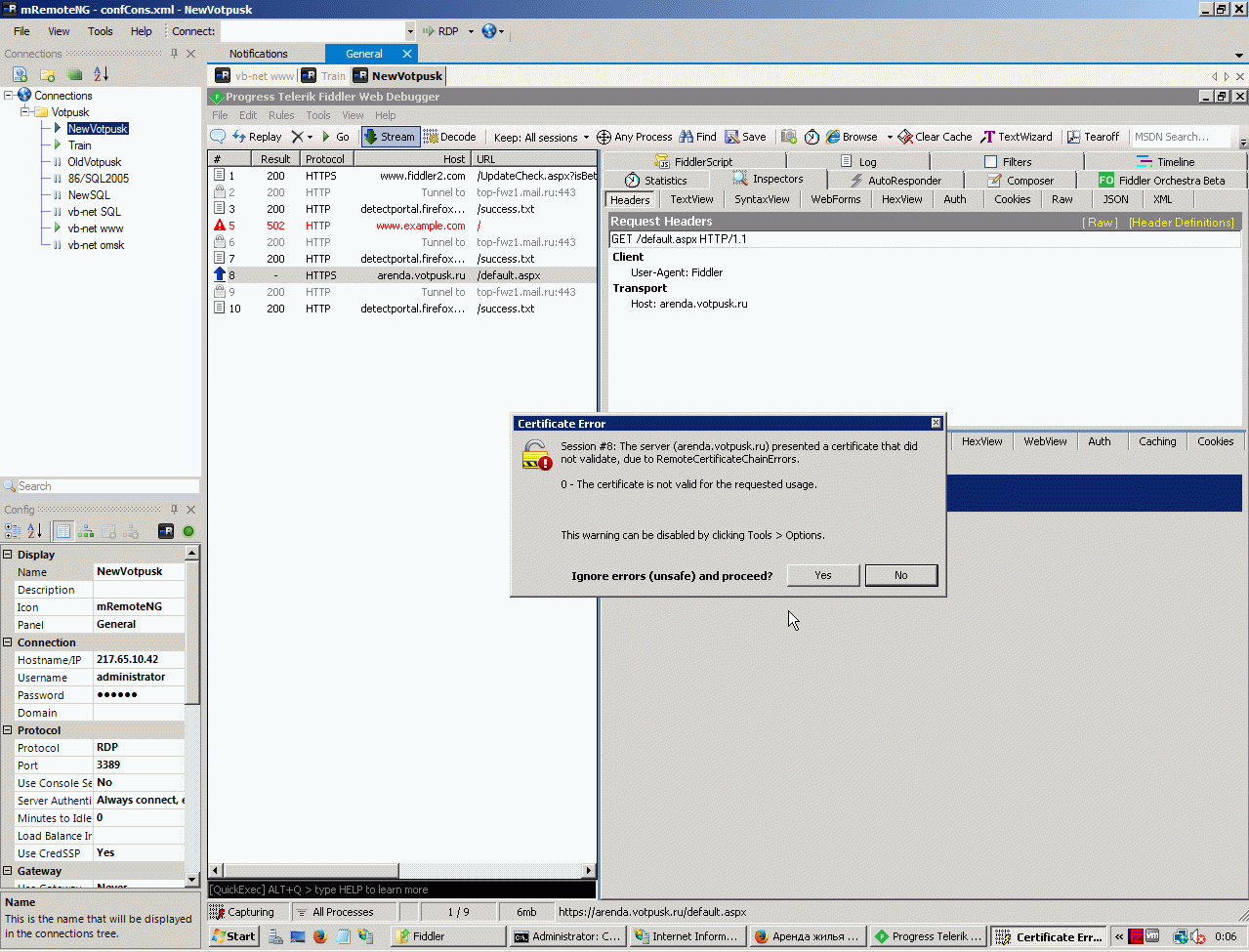Open mRemoteNG Tools menu

point(101,31)
